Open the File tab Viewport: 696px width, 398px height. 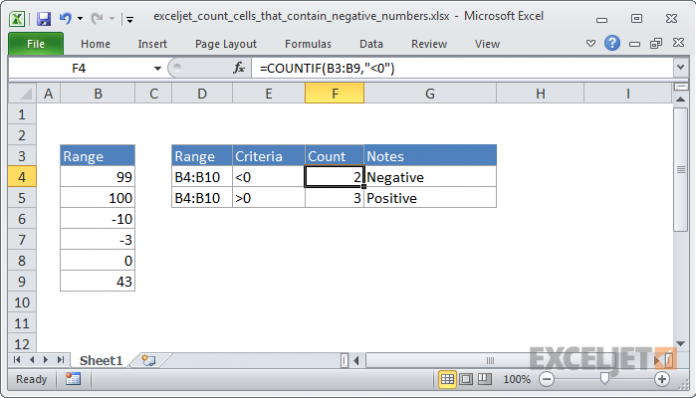pos(36,44)
